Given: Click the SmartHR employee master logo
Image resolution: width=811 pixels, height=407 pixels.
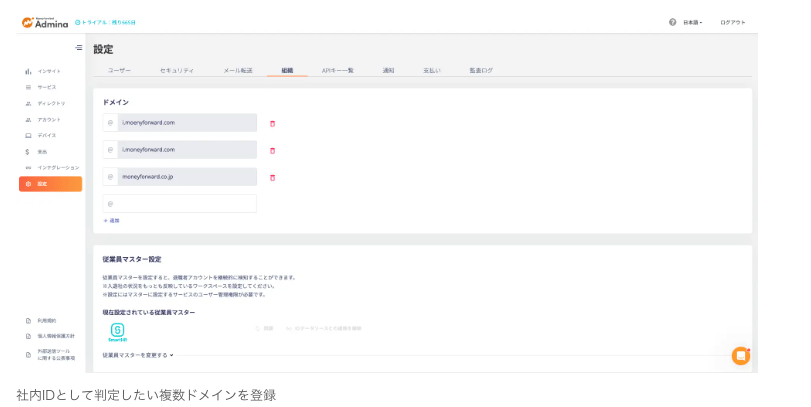Looking at the screenshot, I should [117, 332].
